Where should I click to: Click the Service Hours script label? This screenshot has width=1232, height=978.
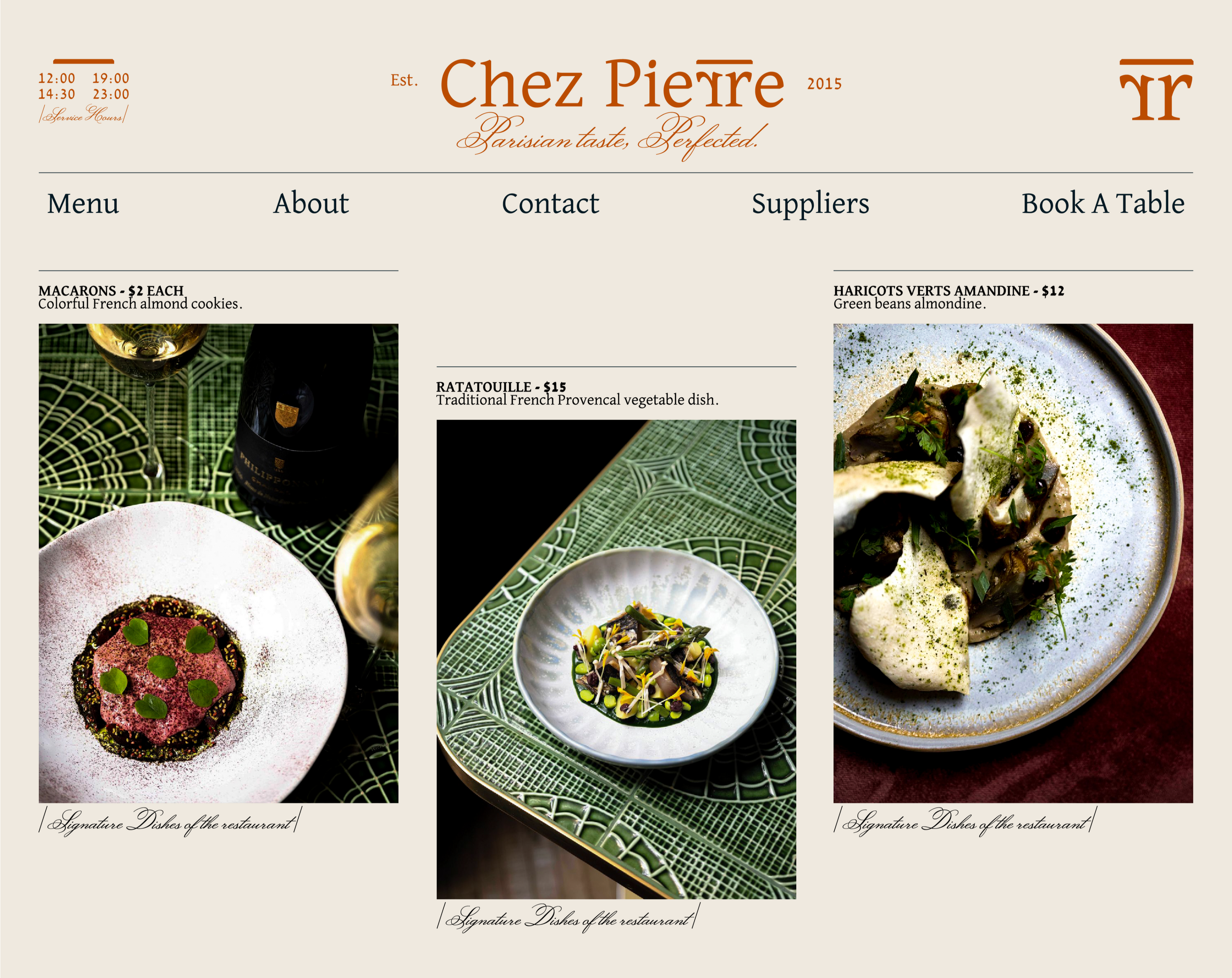[x=83, y=115]
